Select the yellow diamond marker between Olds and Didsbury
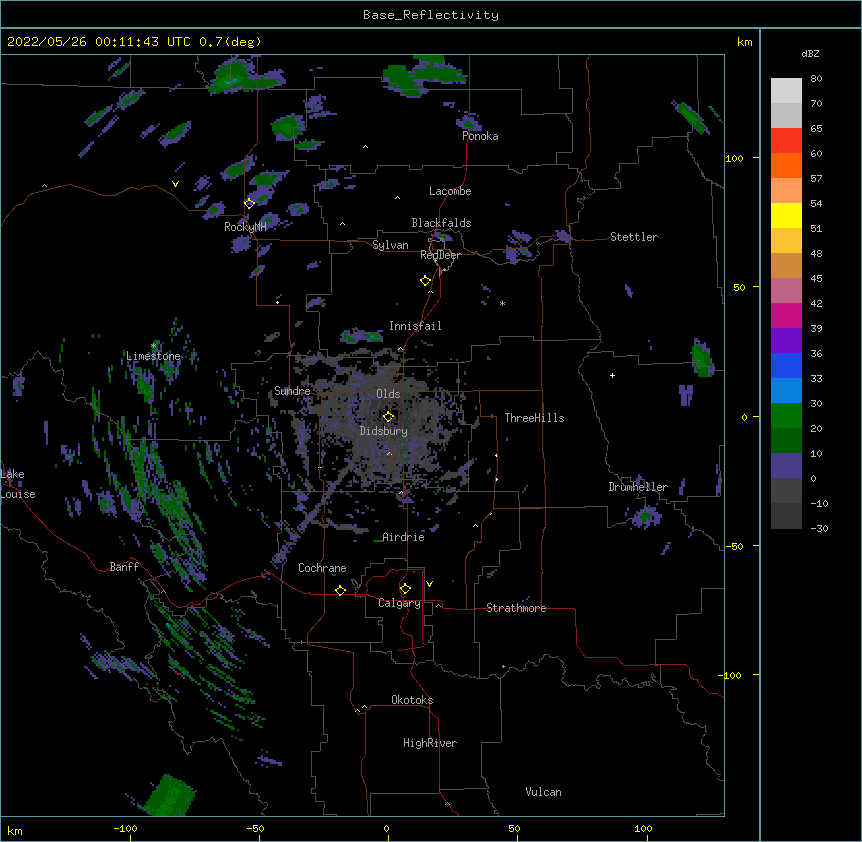Image resolution: width=862 pixels, height=842 pixels. click(x=388, y=416)
